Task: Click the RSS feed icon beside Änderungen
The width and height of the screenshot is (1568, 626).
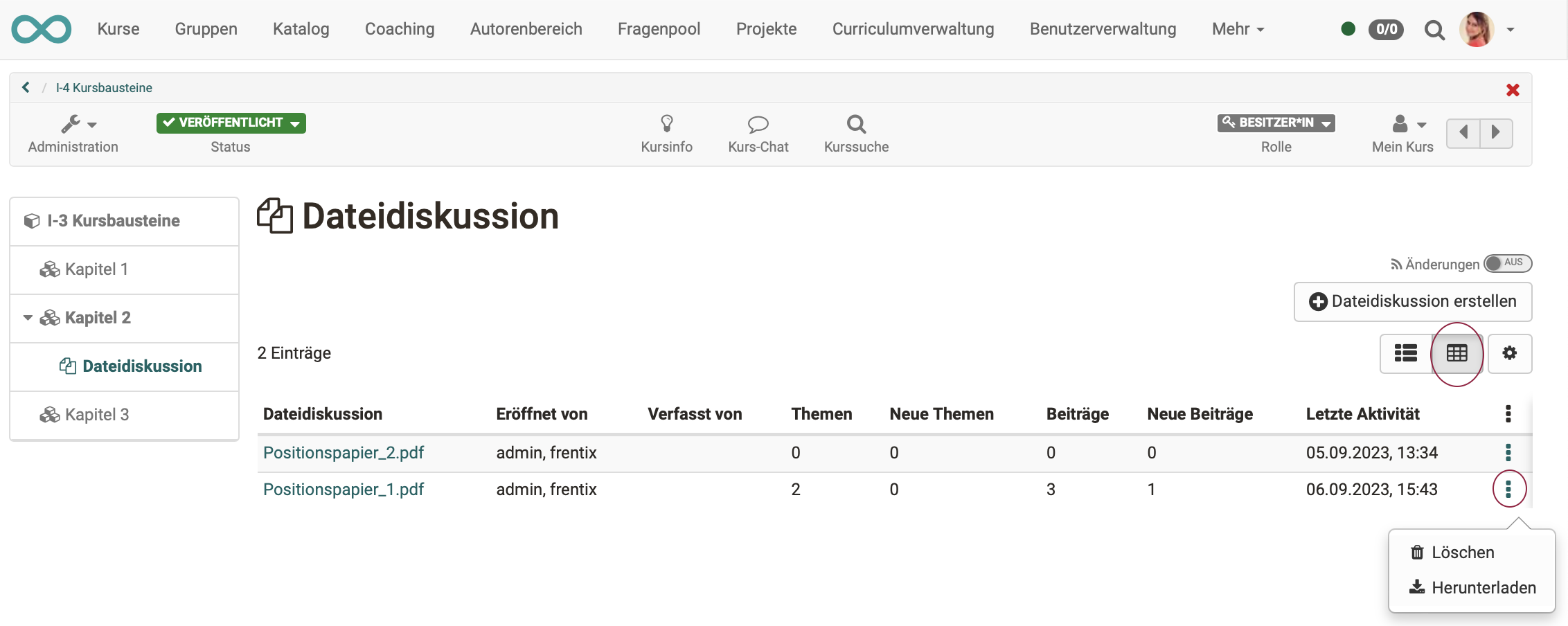Action: (x=1394, y=264)
